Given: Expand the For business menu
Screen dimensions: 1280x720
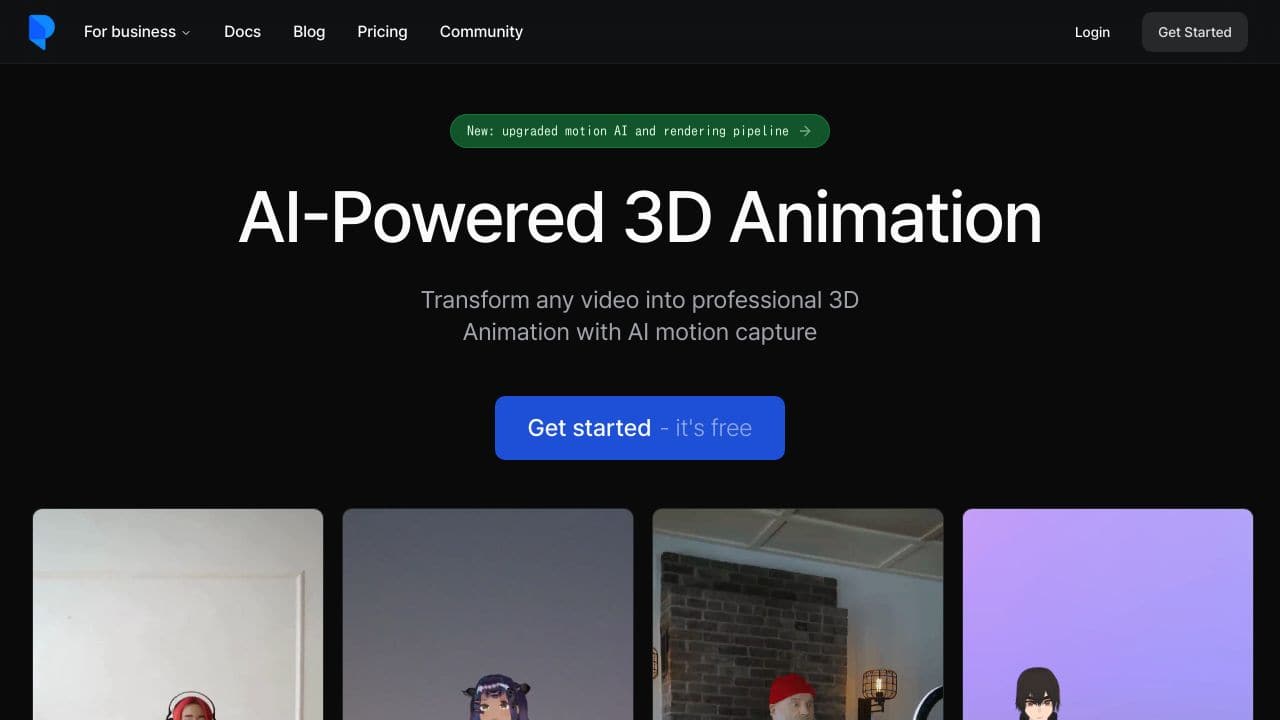Looking at the screenshot, I should pos(137,32).
